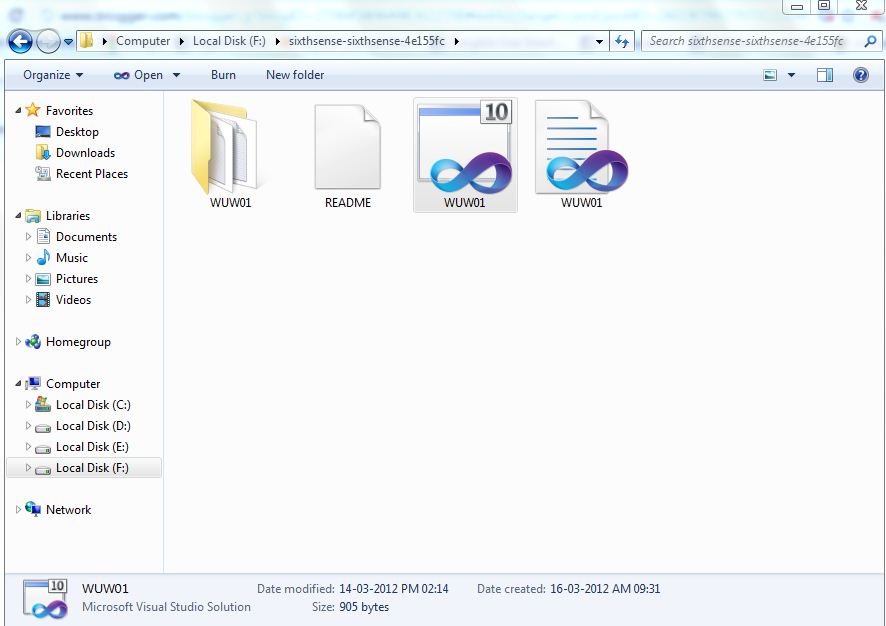Open Local Disk (C:)
The height and width of the screenshot is (626, 886).
click(93, 405)
